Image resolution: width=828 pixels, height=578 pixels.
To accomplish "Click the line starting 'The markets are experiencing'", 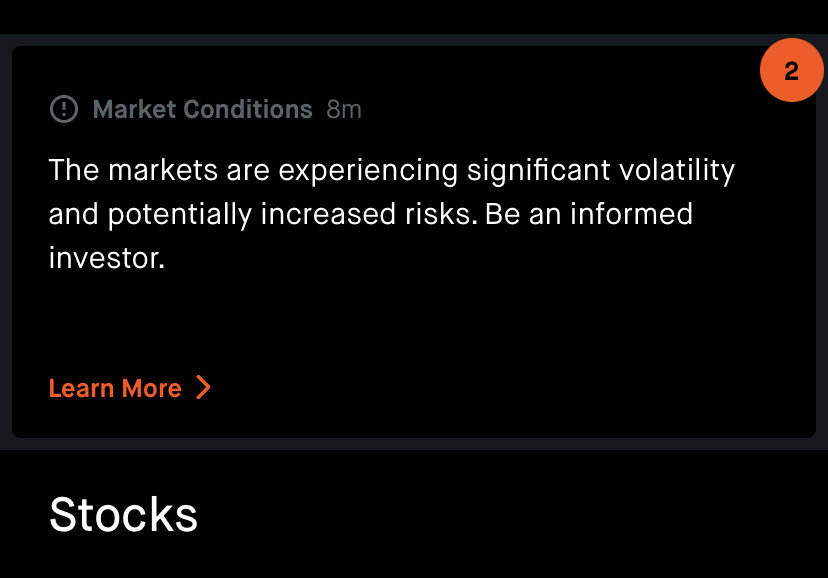I will [391, 170].
